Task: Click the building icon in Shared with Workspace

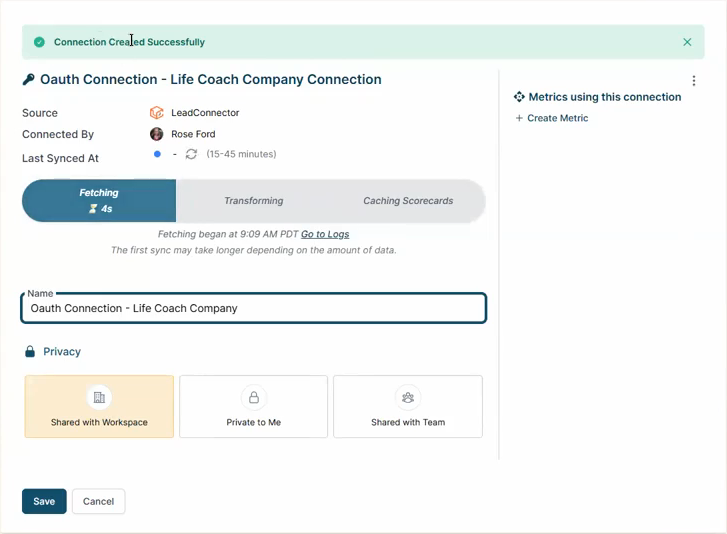Action: (x=99, y=397)
